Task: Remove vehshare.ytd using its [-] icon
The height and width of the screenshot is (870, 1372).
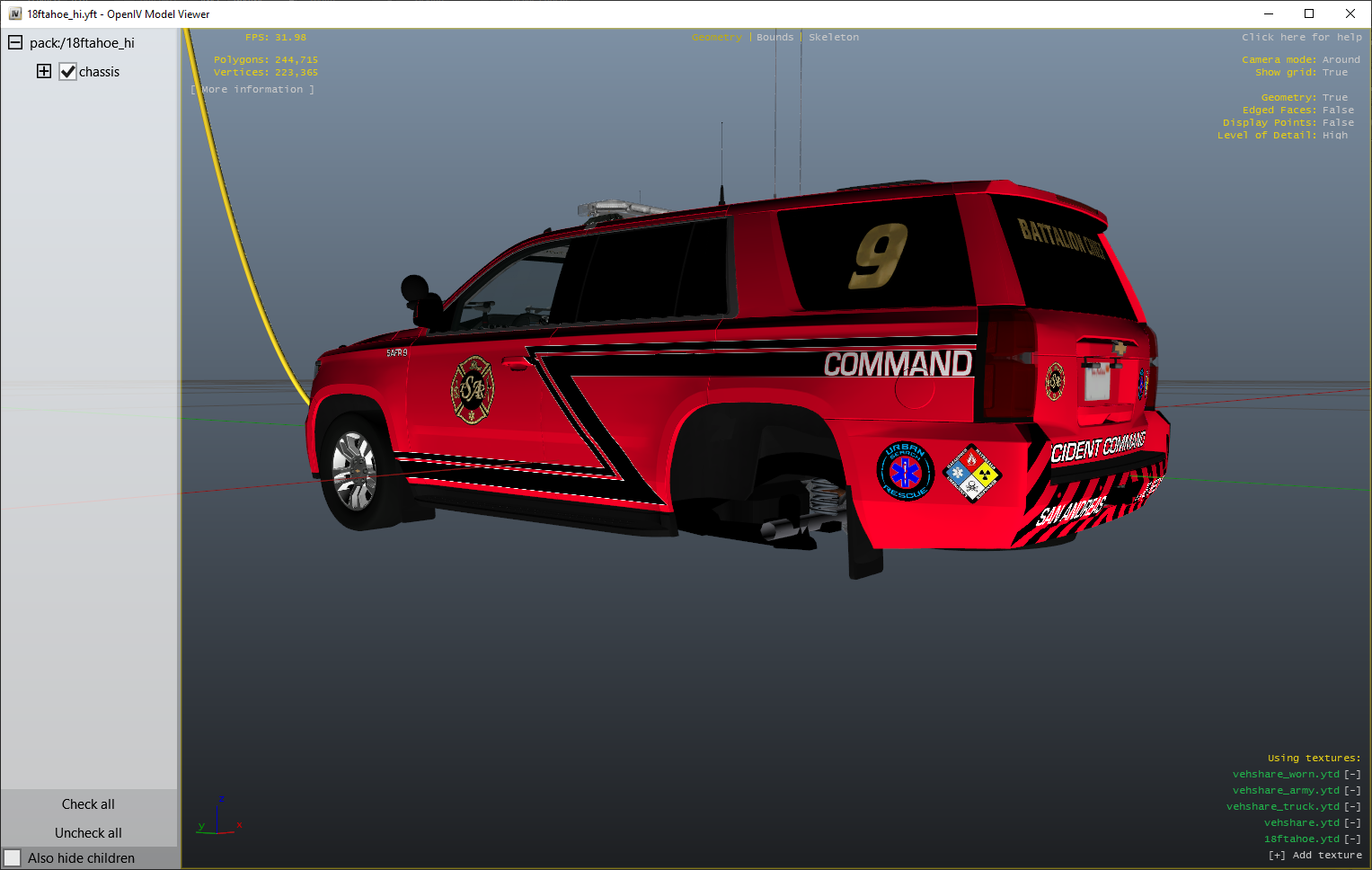Action: click(x=1352, y=822)
